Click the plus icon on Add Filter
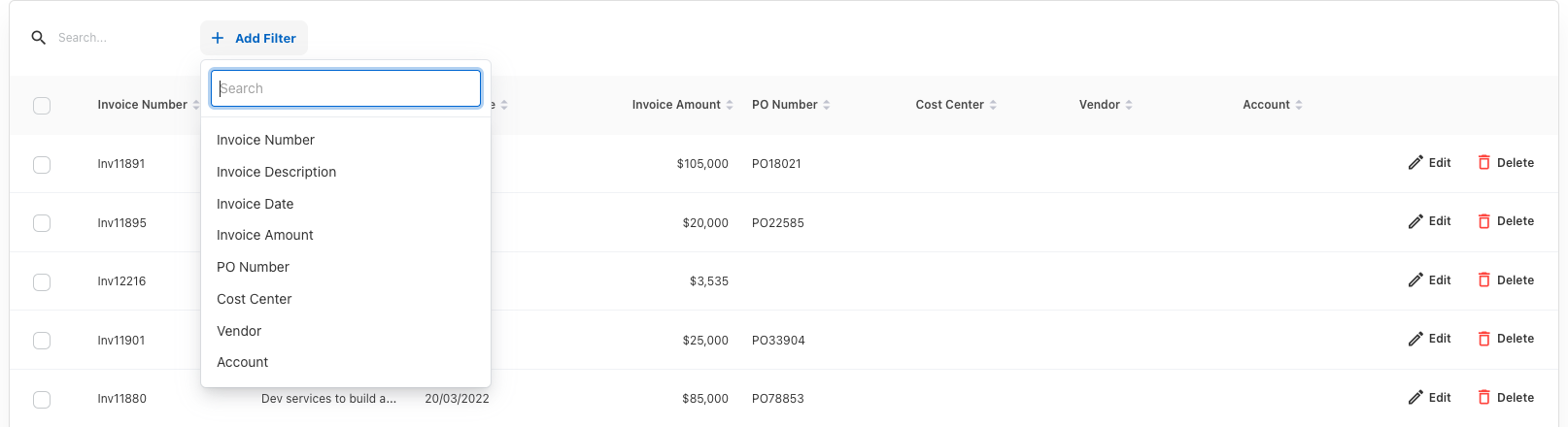The height and width of the screenshot is (427, 1568). pyautogui.click(x=218, y=38)
